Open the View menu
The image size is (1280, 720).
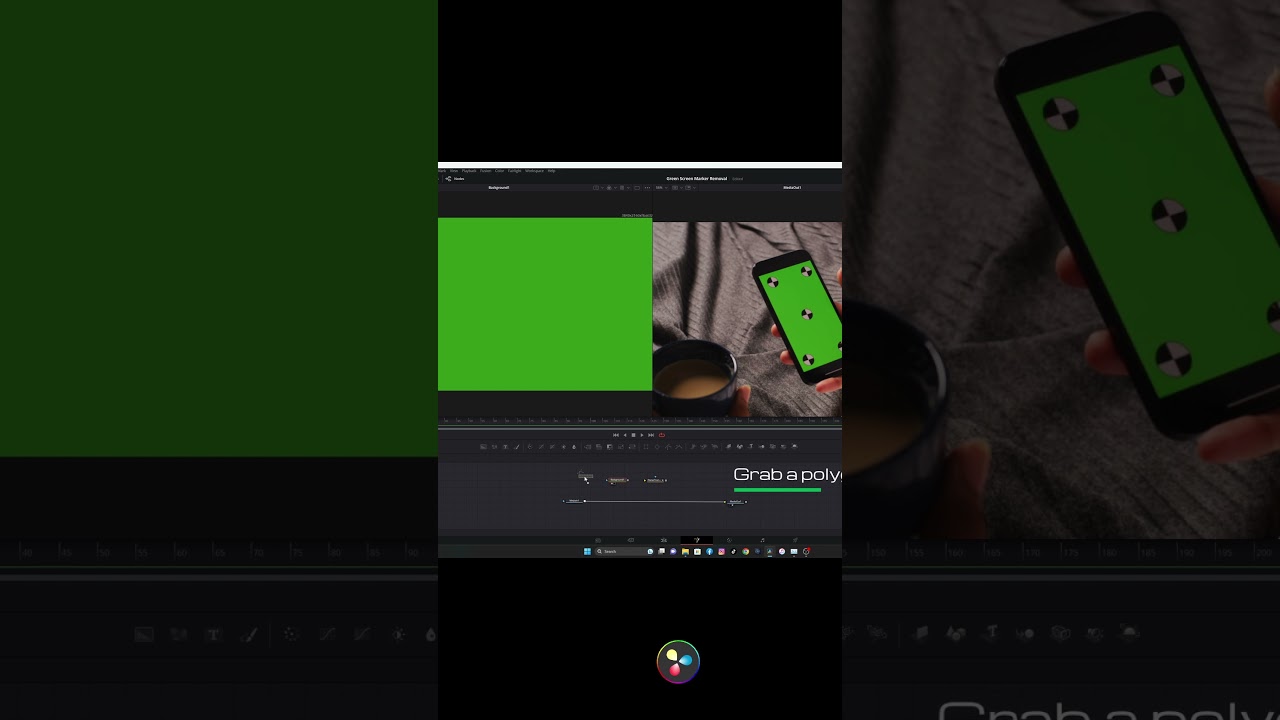coord(454,171)
